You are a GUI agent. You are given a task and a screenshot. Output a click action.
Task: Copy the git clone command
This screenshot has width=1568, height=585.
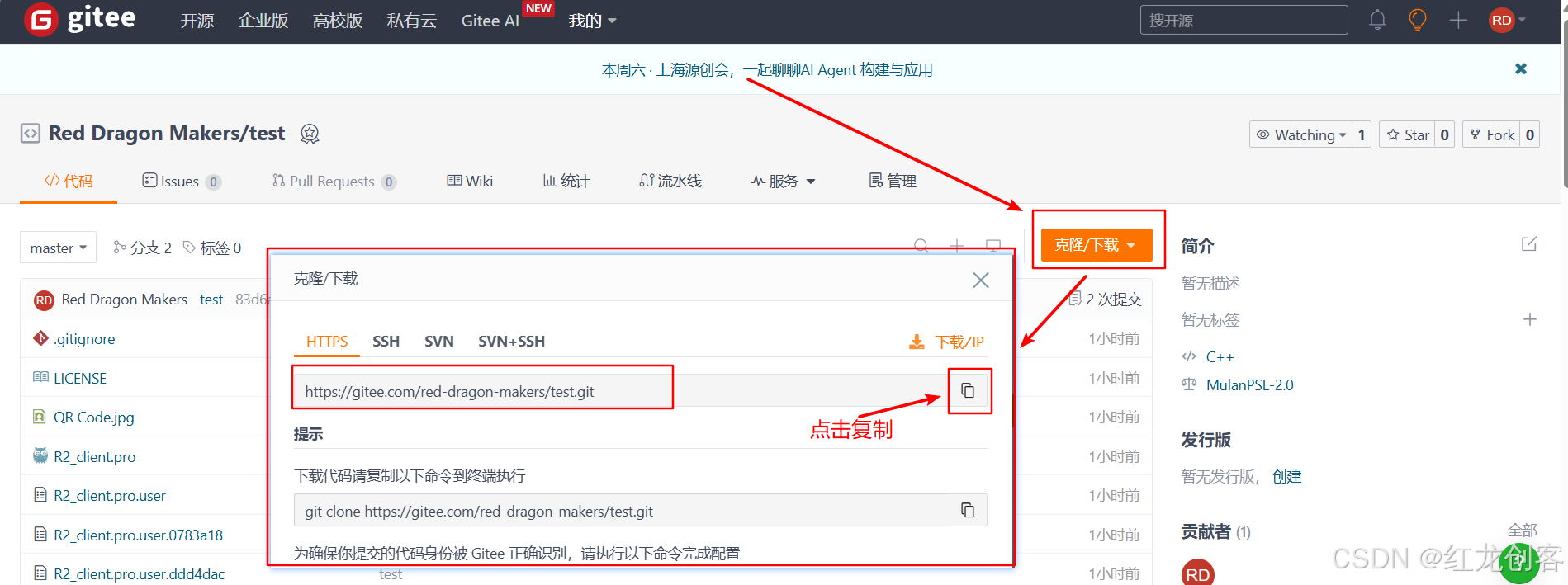pos(968,510)
